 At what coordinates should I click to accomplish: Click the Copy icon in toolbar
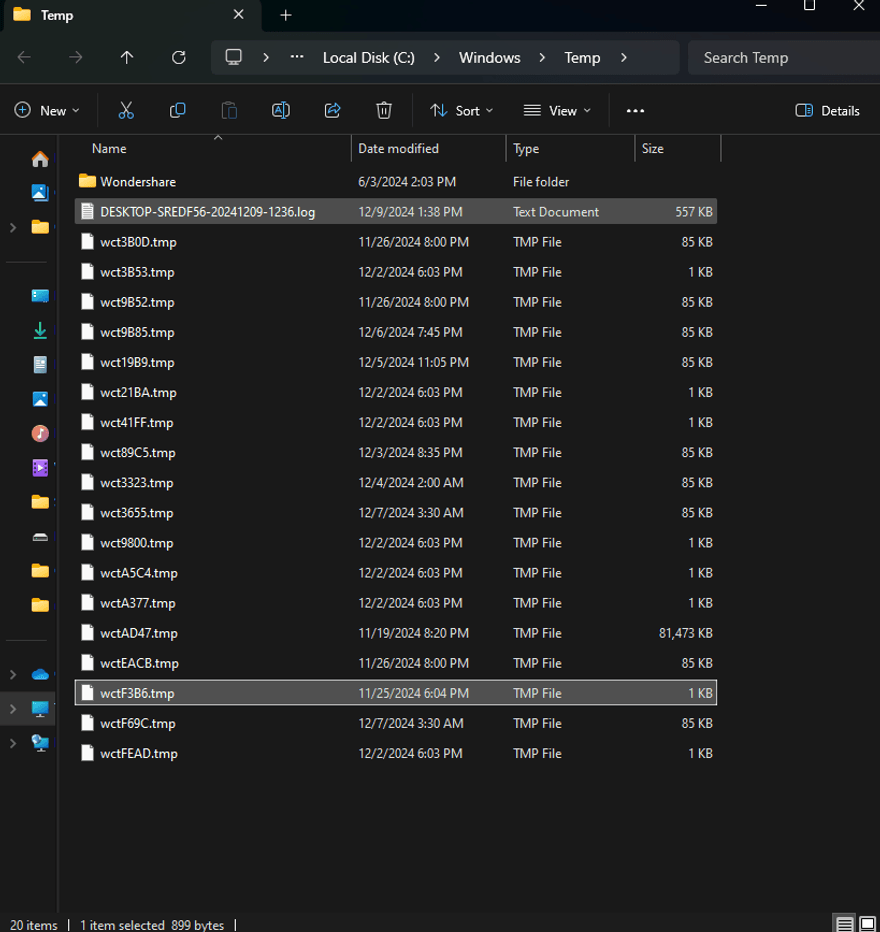178,111
